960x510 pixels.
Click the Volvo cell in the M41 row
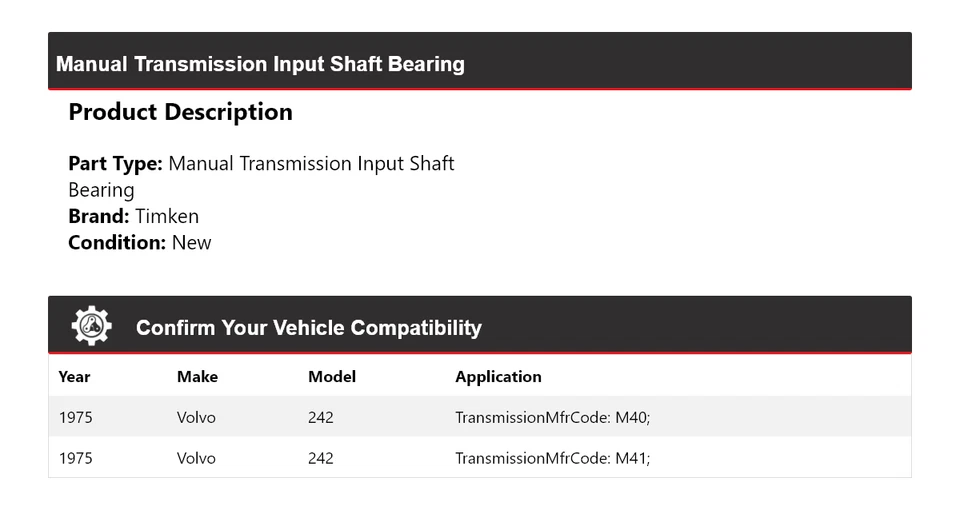click(x=196, y=458)
